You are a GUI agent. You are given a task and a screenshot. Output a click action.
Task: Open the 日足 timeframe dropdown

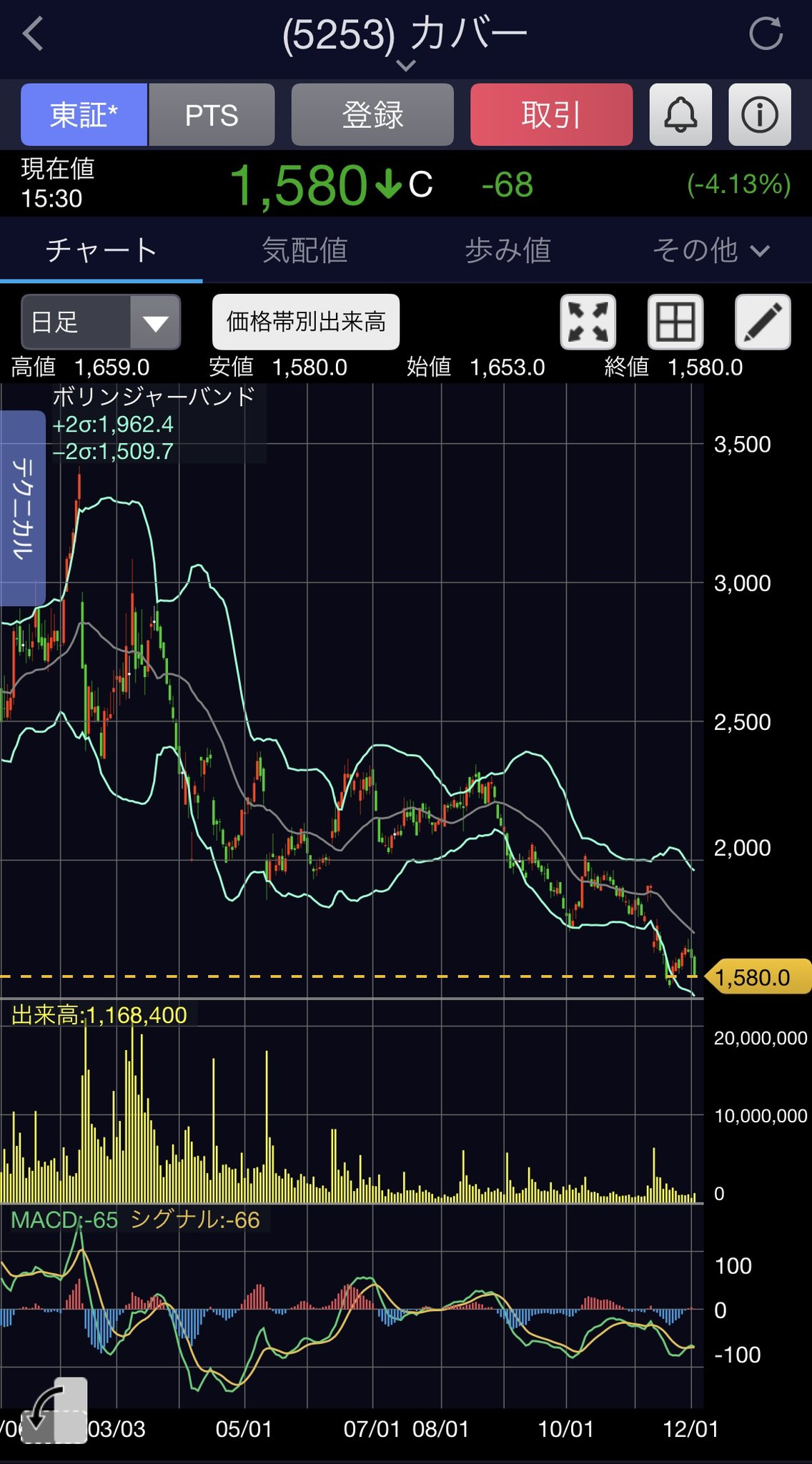click(x=101, y=322)
